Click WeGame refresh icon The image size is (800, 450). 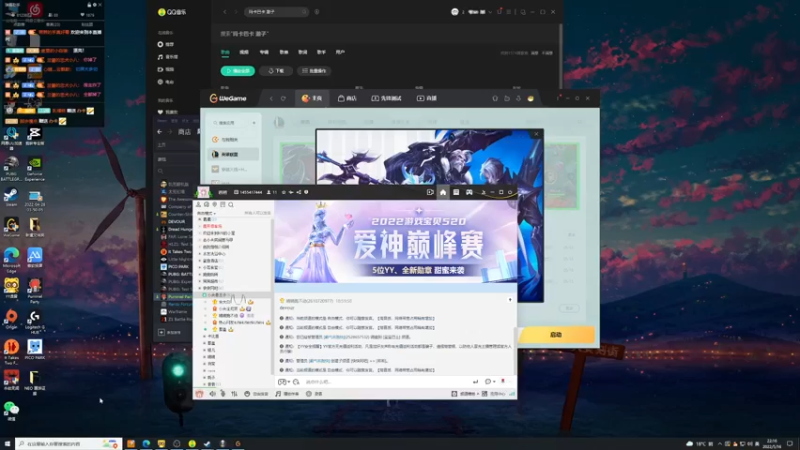tap(283, 98)
